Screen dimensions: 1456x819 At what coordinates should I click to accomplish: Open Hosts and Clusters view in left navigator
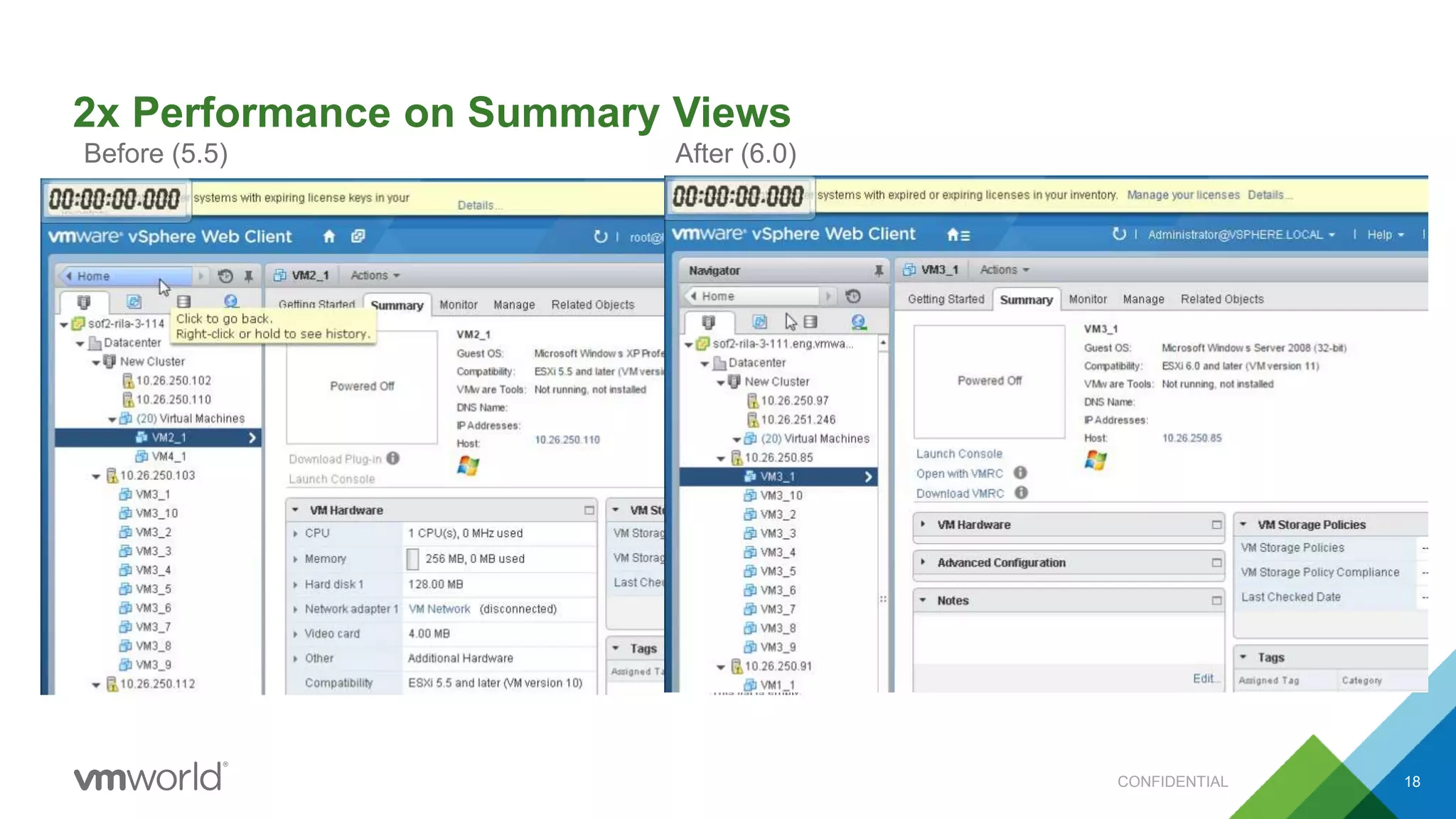(84, 302)
